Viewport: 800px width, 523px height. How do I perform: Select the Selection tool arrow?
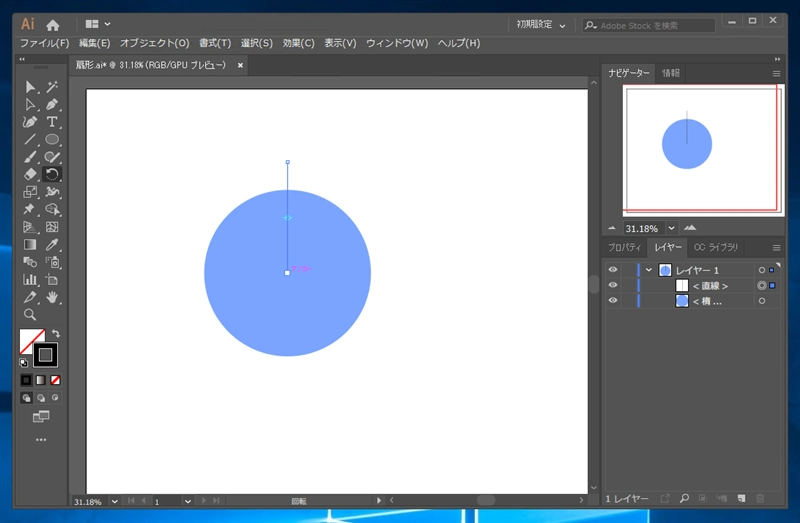(30, 87)
